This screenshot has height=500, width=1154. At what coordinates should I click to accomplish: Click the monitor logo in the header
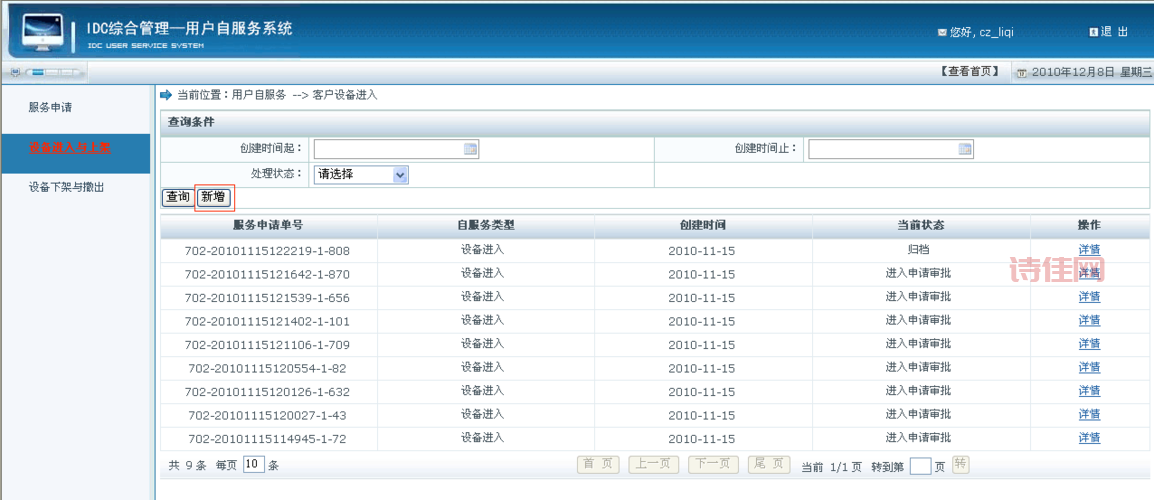43,32
